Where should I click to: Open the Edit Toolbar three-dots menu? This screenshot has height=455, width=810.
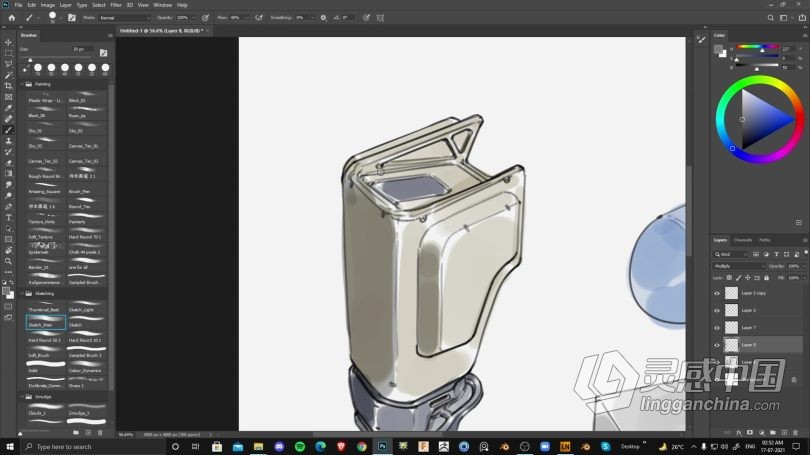(8, 272)
